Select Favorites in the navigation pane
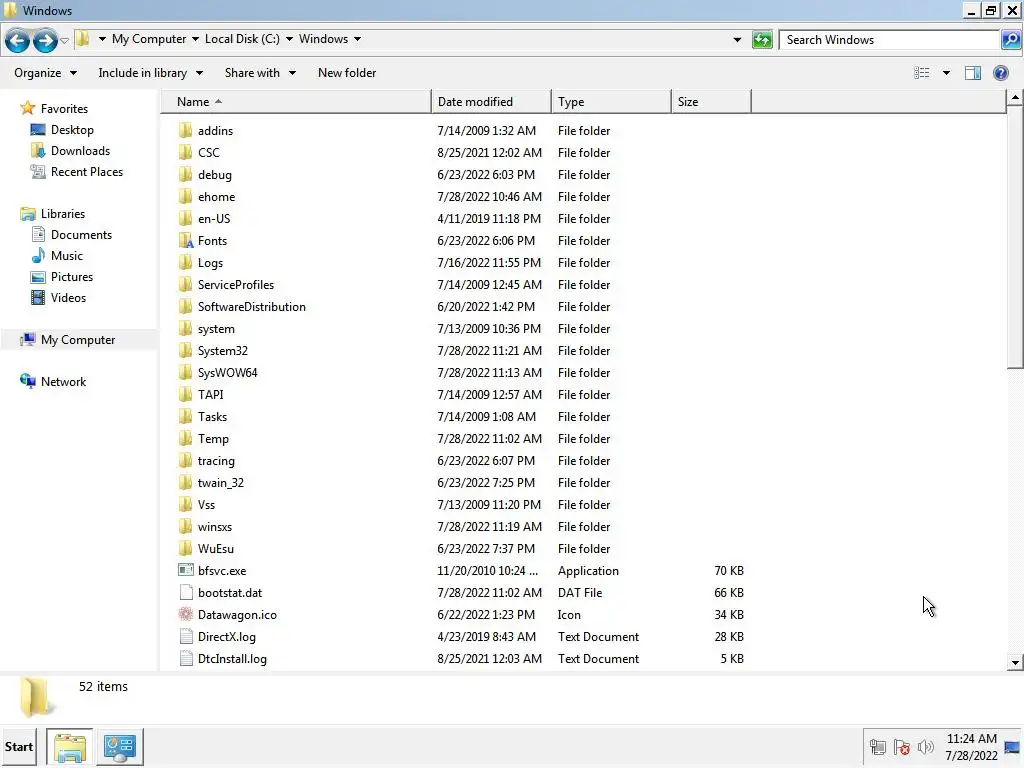The width and height of the screenshot is (1024, 768). 64,109
